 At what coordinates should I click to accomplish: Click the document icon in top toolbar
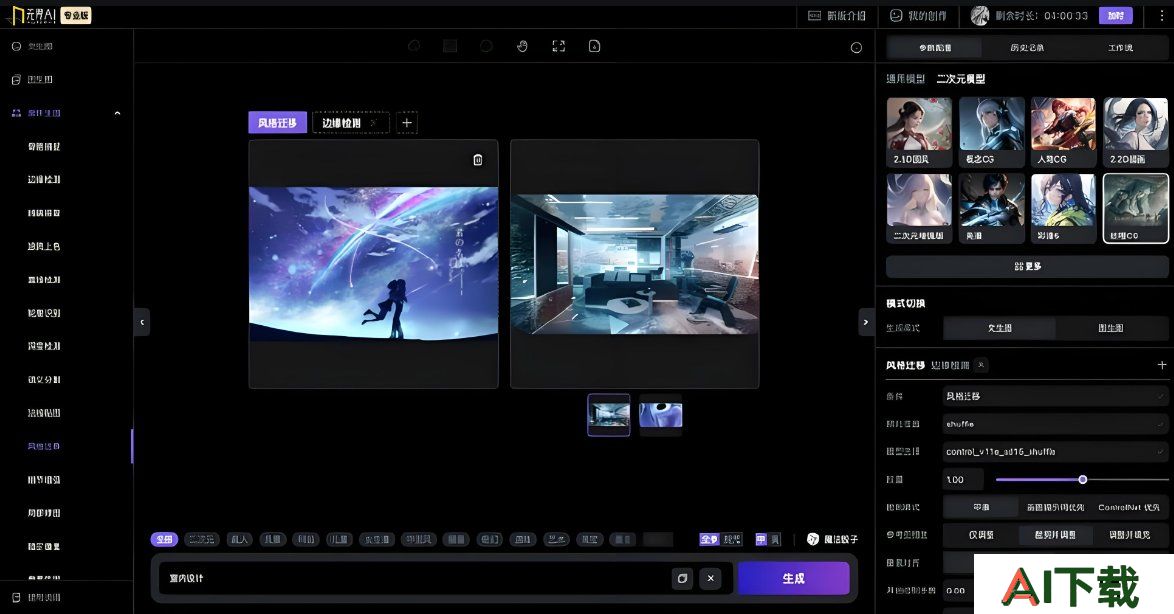pyautogui.click(x=595, y=46)
